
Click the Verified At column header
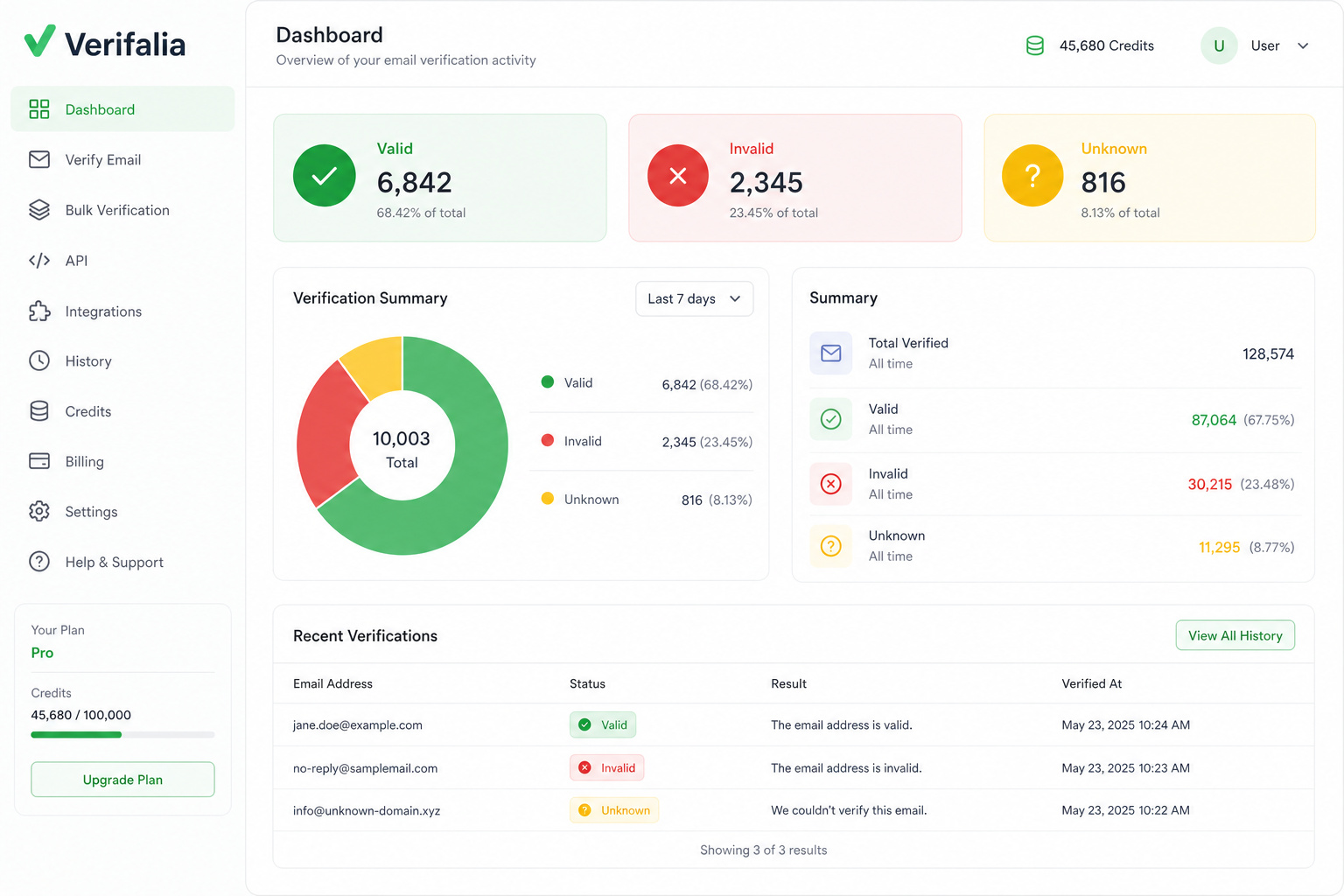click(1091, 683)
